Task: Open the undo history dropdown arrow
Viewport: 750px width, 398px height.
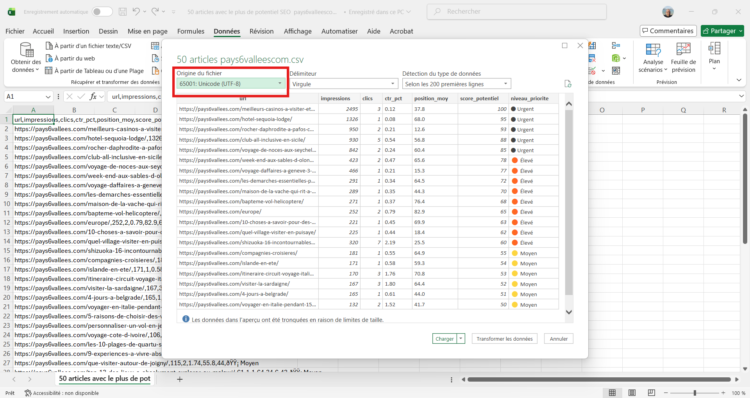Action: (144, 11)
